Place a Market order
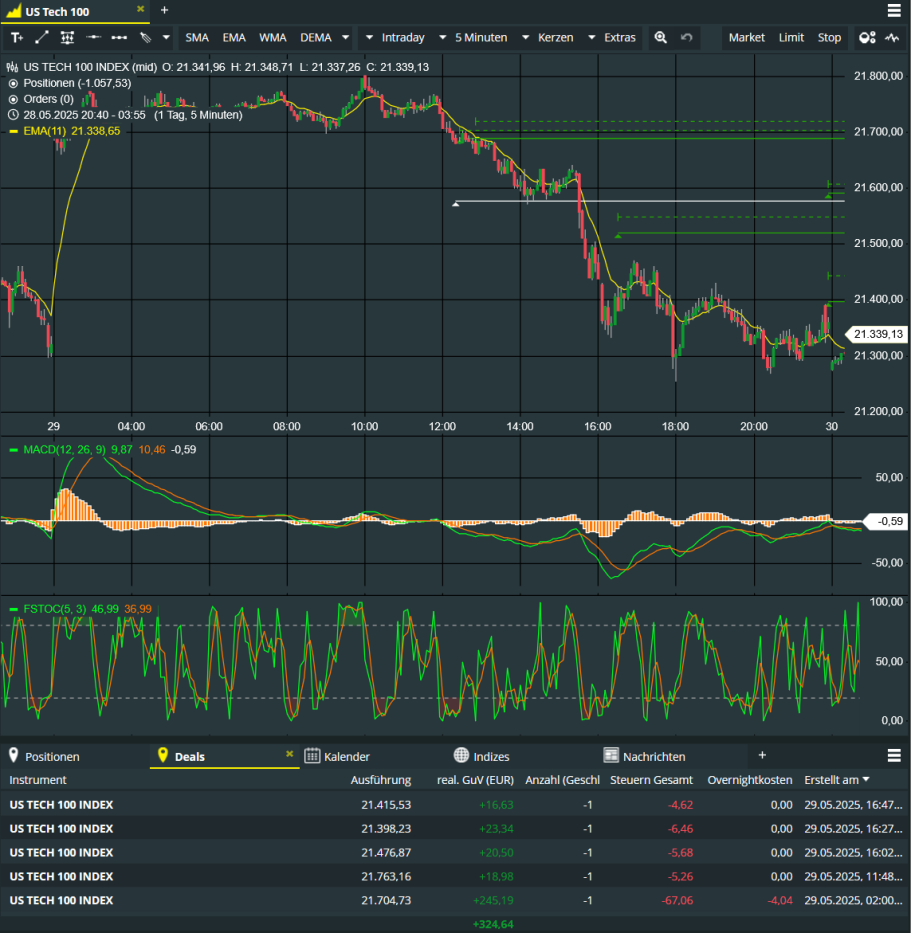 pos(747,37)
